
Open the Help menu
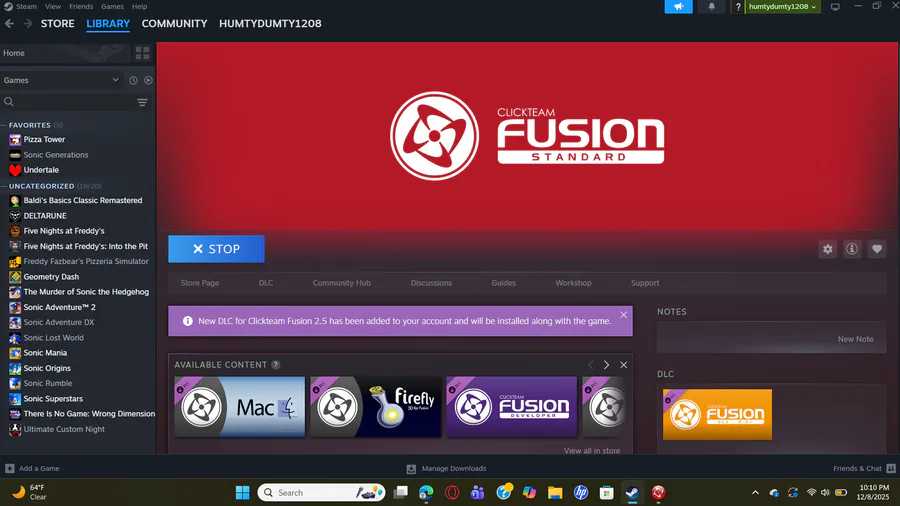(139, 6)
